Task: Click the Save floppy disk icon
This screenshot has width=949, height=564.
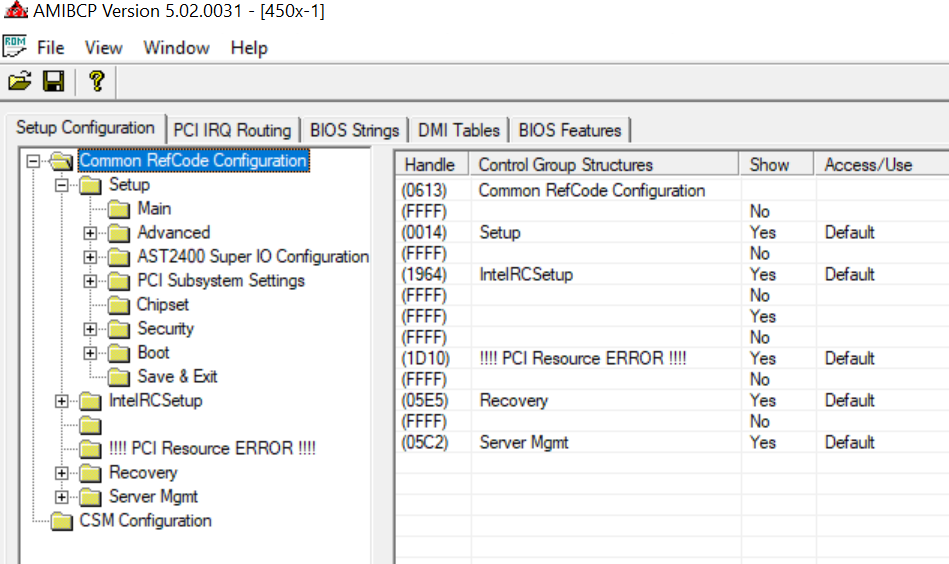Action: [54, 81]
